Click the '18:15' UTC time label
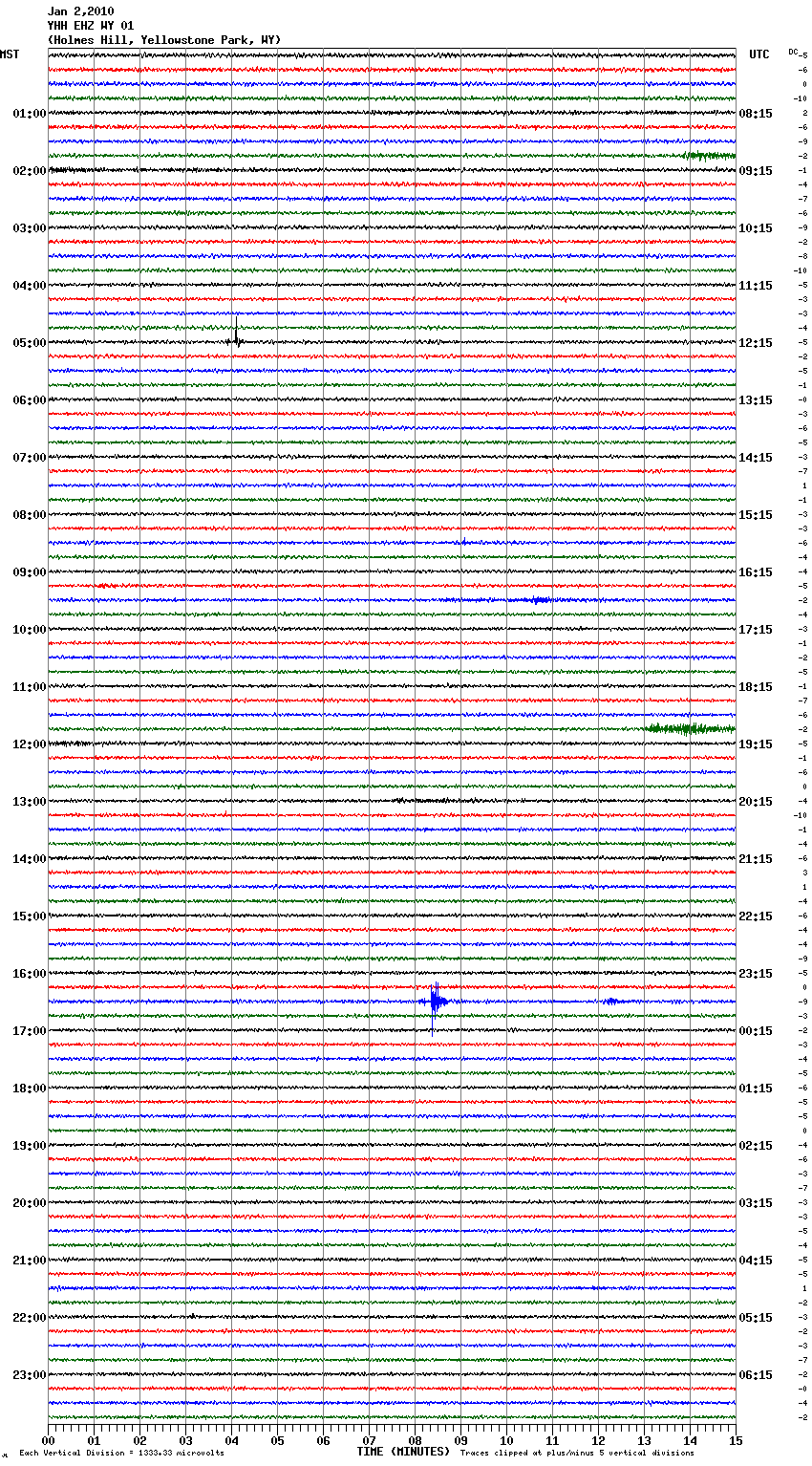This screenshot has width=812, height=1466. [756, 687]
